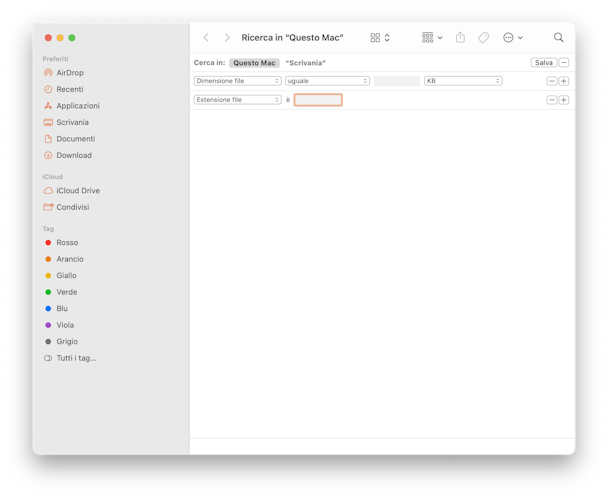Open the icon view switcher
The height and width of the screenshot is (498, 608).
(x=380, y=38)
